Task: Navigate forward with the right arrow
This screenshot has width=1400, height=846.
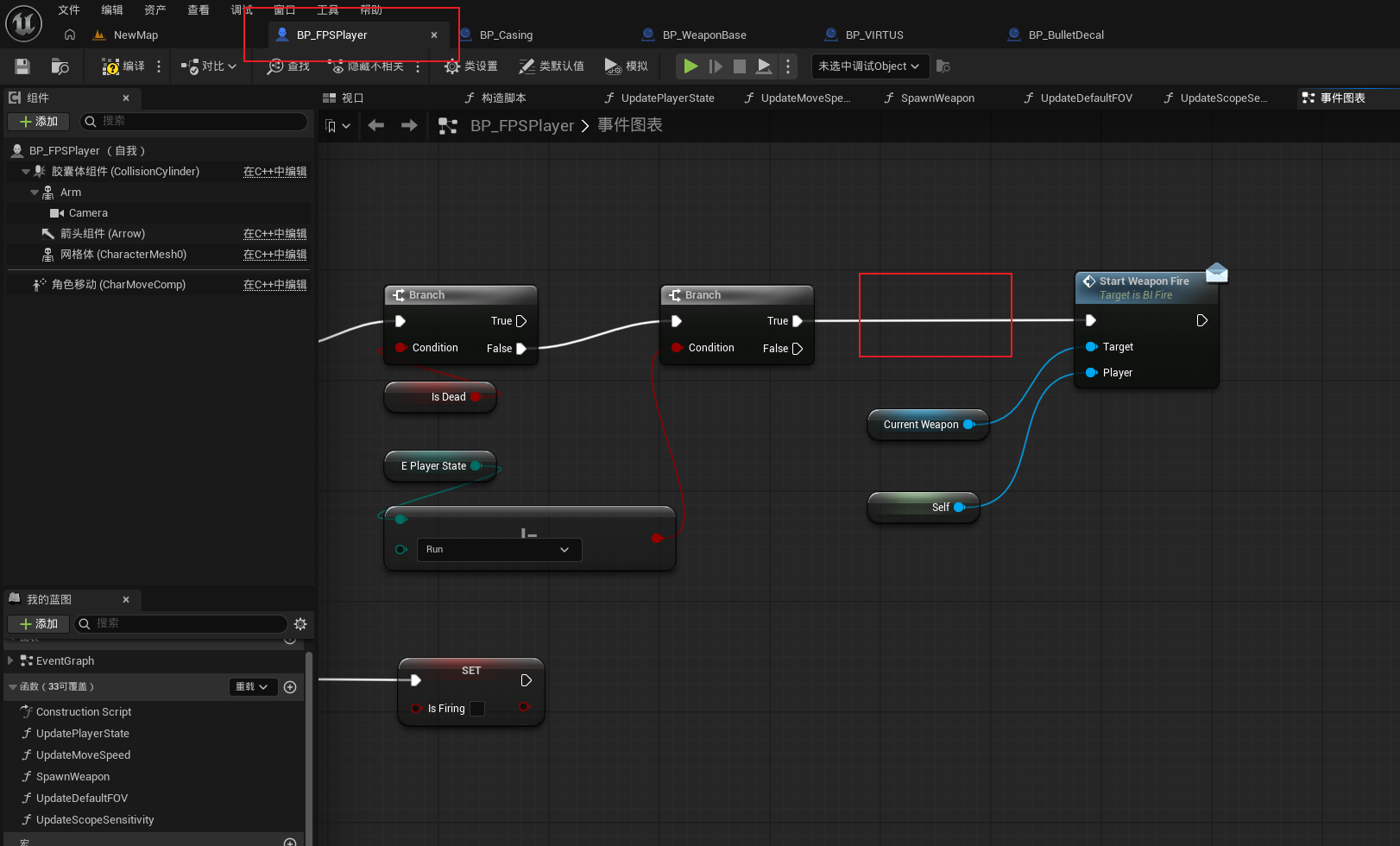Action: pos(409,126)
